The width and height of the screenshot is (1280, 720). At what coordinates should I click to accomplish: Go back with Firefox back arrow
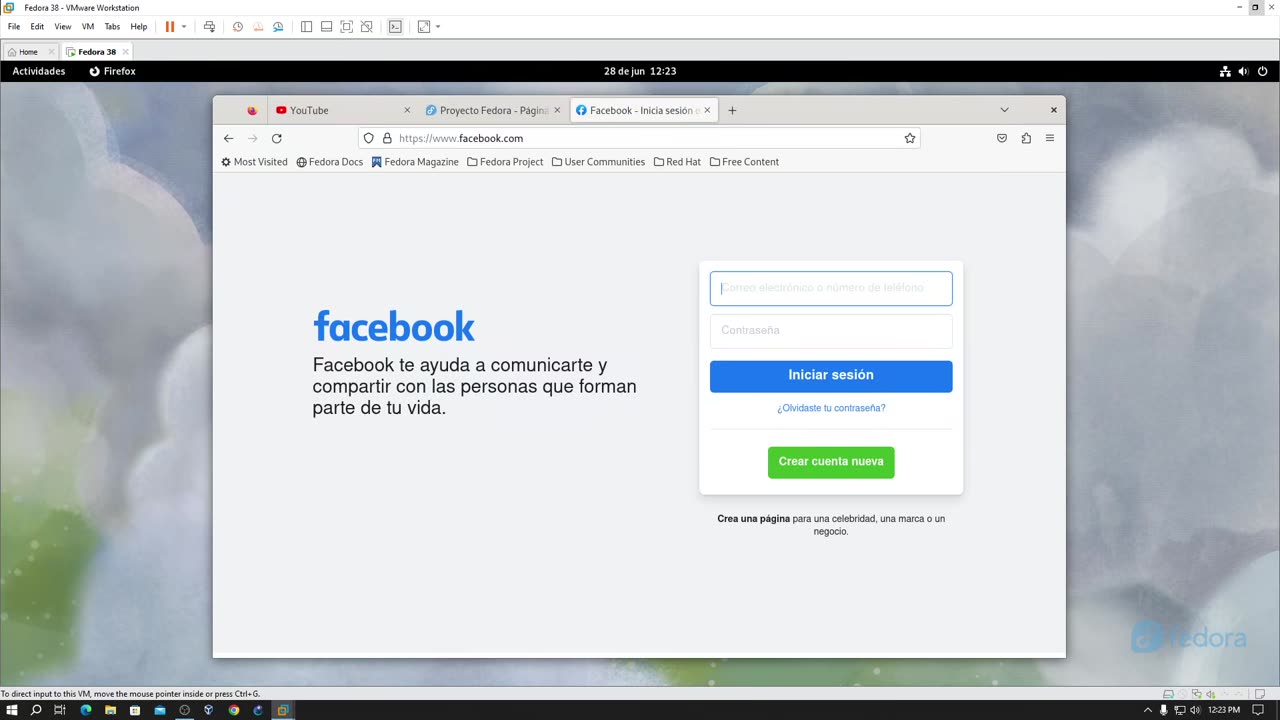click(x=228, y=138)
